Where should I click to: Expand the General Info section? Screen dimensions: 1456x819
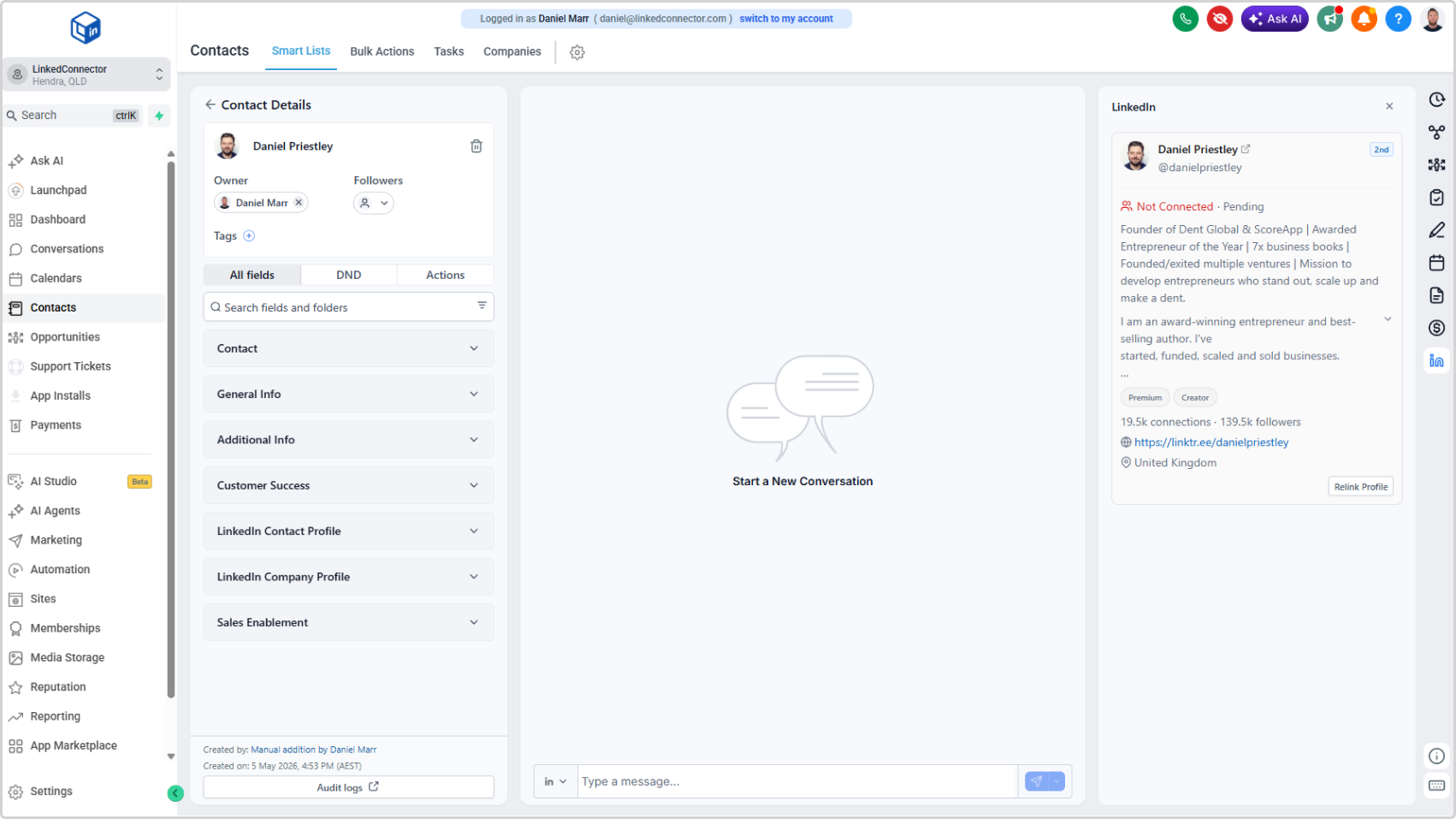click(348, 394)
